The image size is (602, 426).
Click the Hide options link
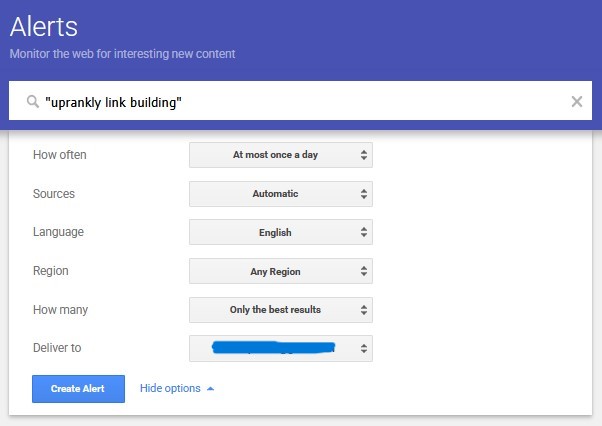[177, 388]
